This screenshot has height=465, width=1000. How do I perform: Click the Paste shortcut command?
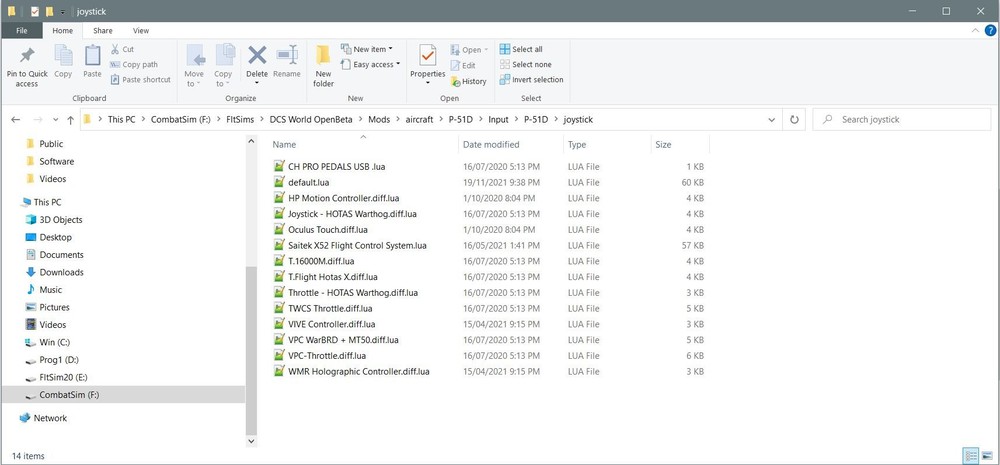pos(140,80)
